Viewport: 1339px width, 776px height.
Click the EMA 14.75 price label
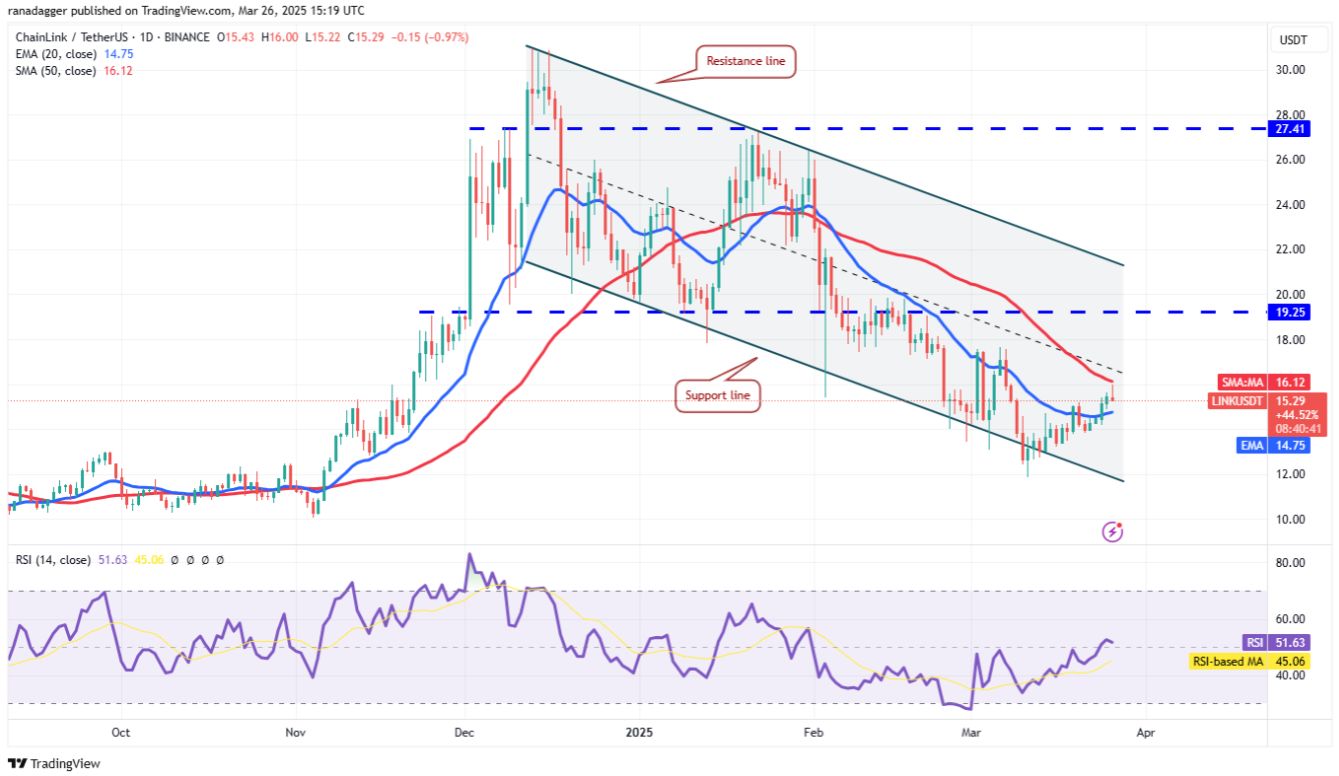point(1275,446)
